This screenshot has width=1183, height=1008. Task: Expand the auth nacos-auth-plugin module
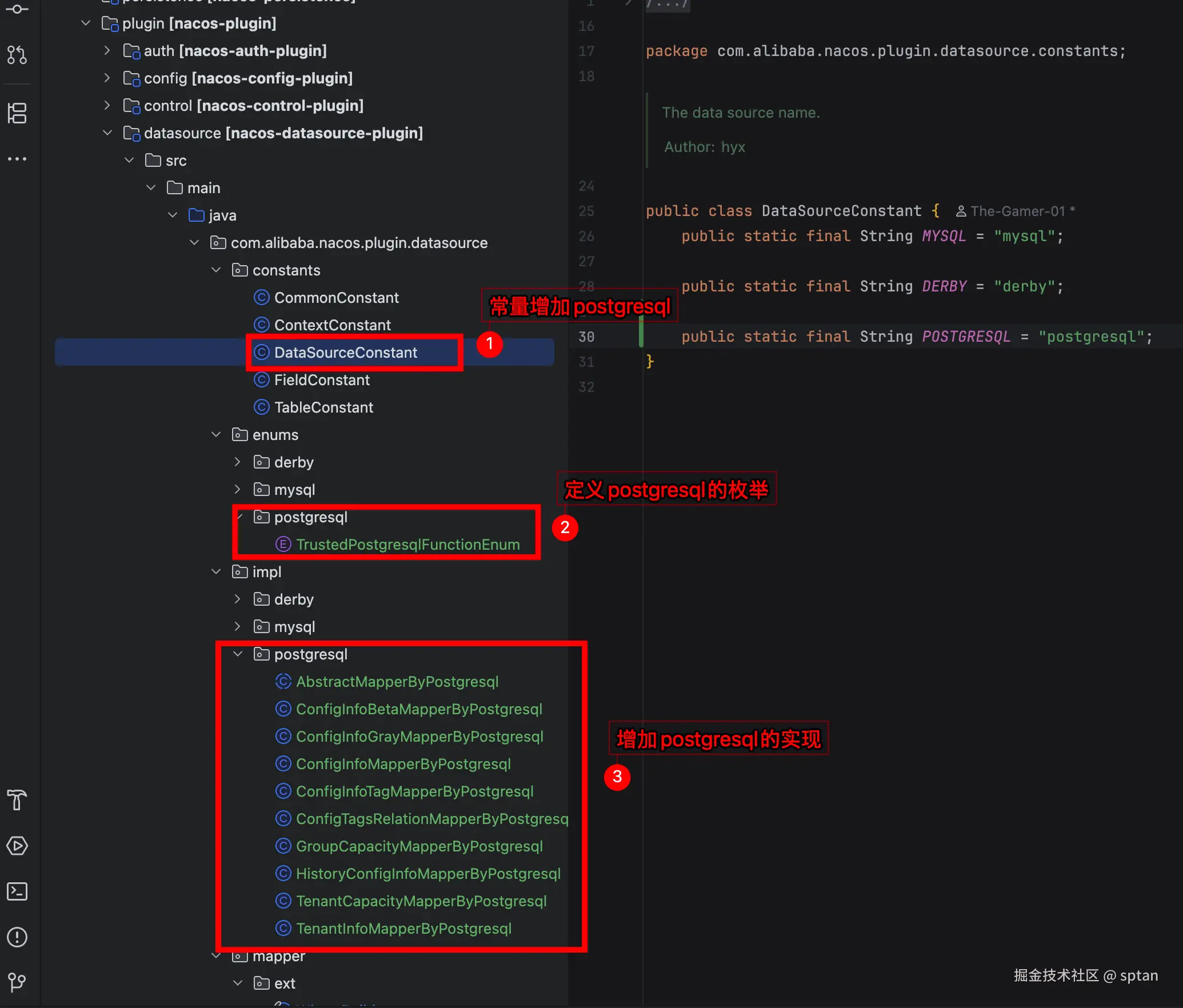107,51
